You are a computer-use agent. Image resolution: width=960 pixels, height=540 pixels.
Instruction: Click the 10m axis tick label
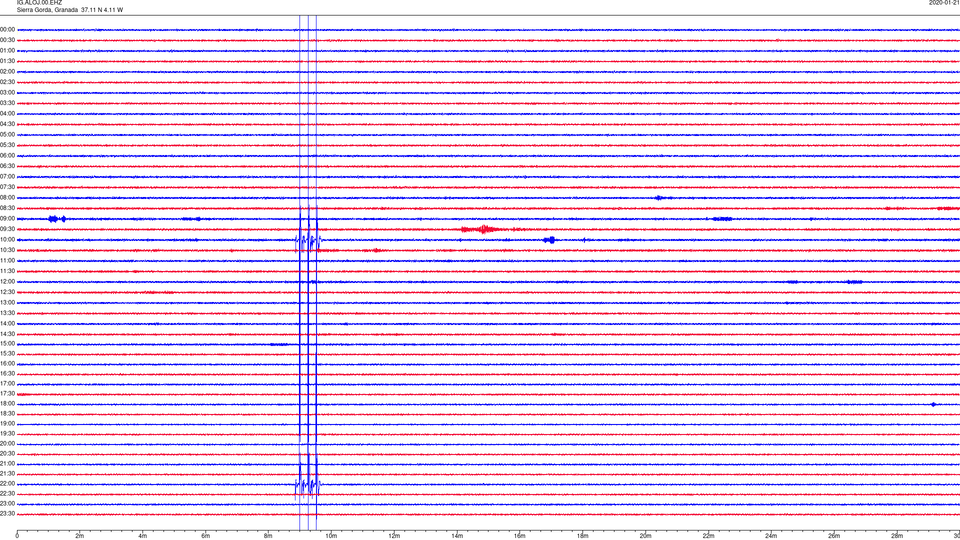[331, 536]
